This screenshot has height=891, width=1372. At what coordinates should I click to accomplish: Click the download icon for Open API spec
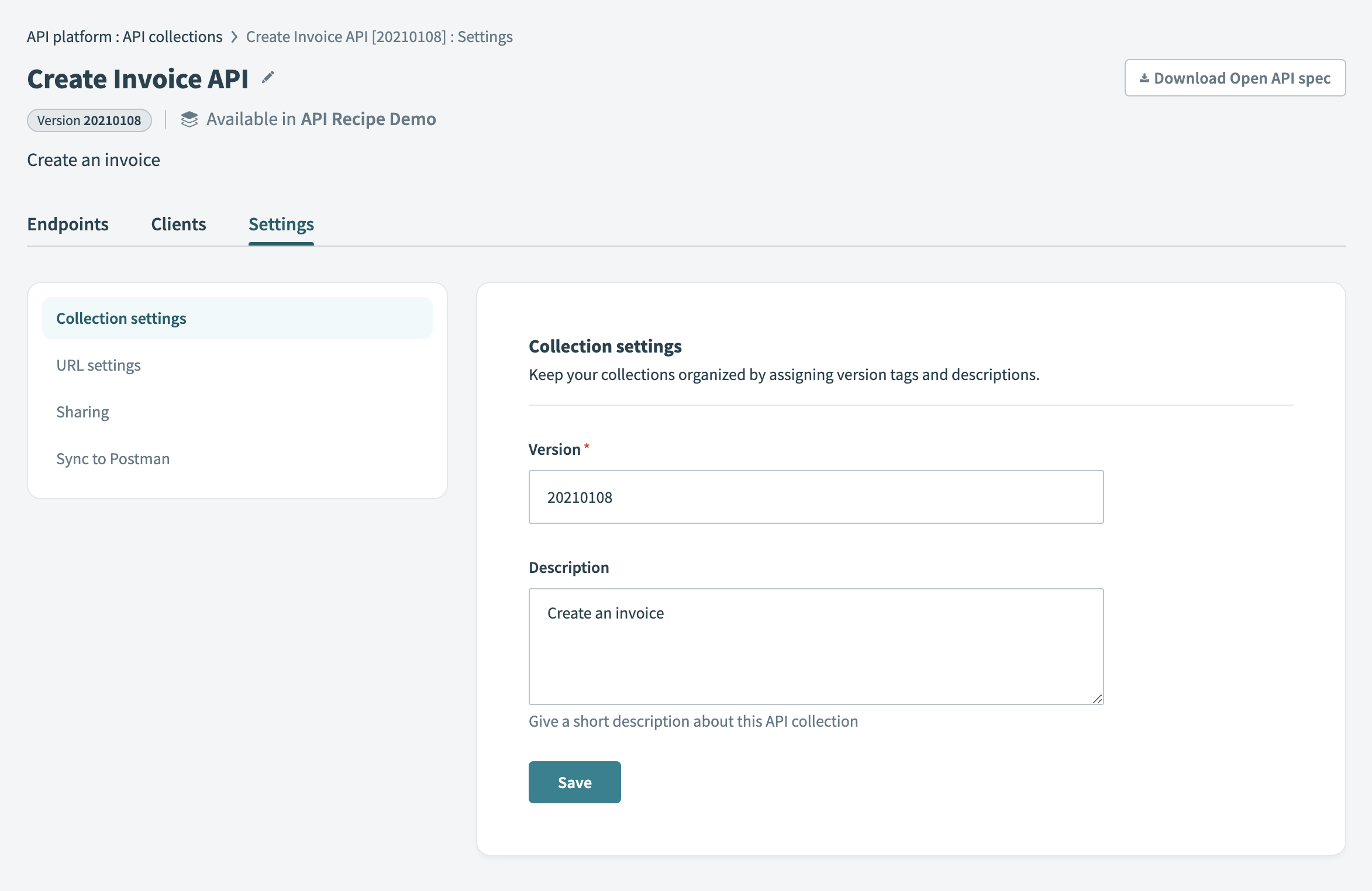(x=1143, y=77)
